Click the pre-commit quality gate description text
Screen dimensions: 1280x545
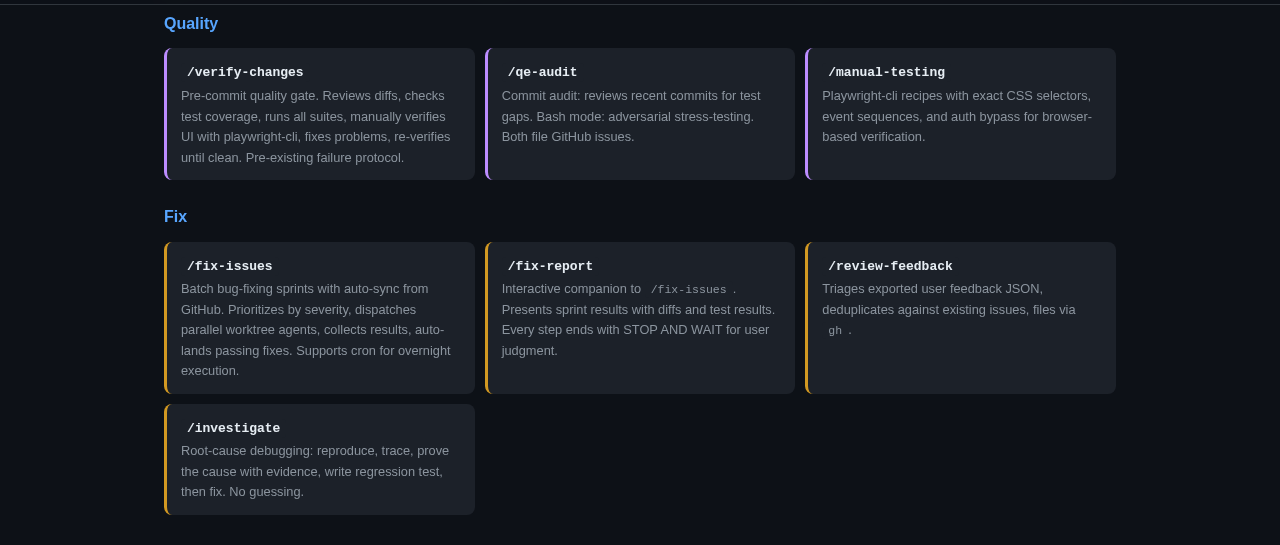[315, 127]
